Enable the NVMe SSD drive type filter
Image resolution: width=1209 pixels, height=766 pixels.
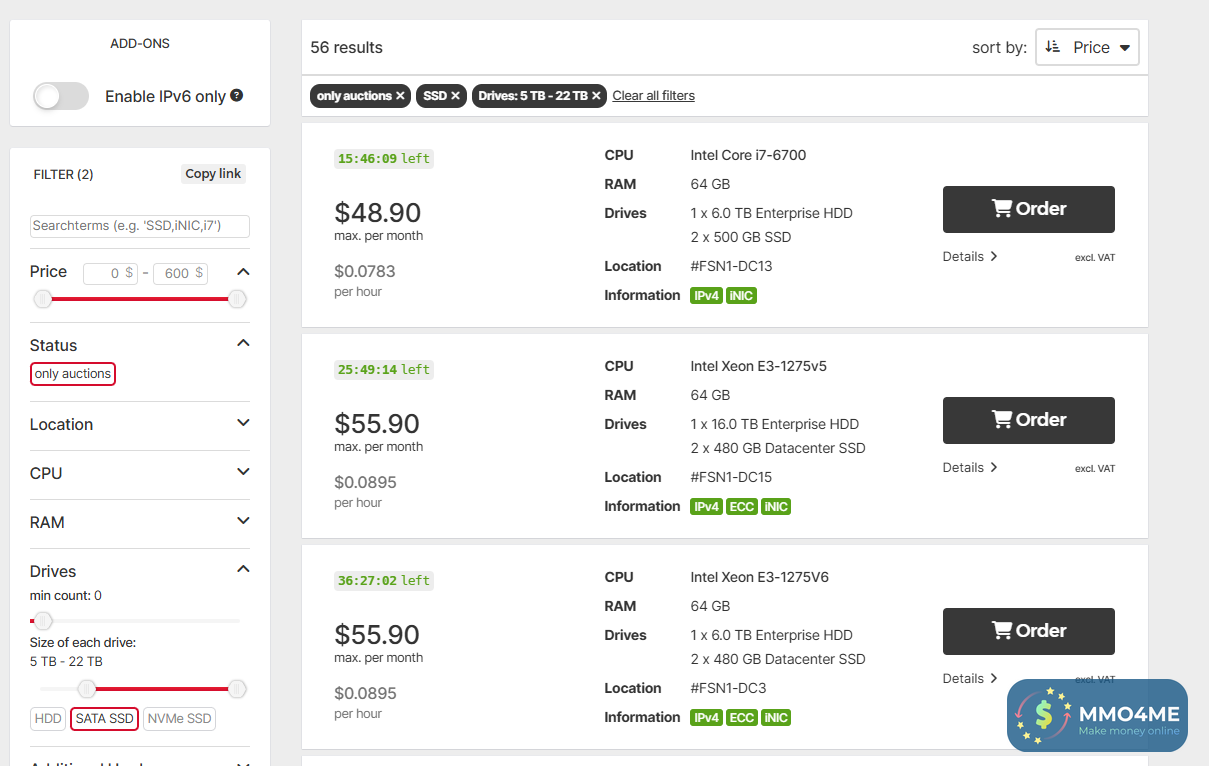click(179, 718)
